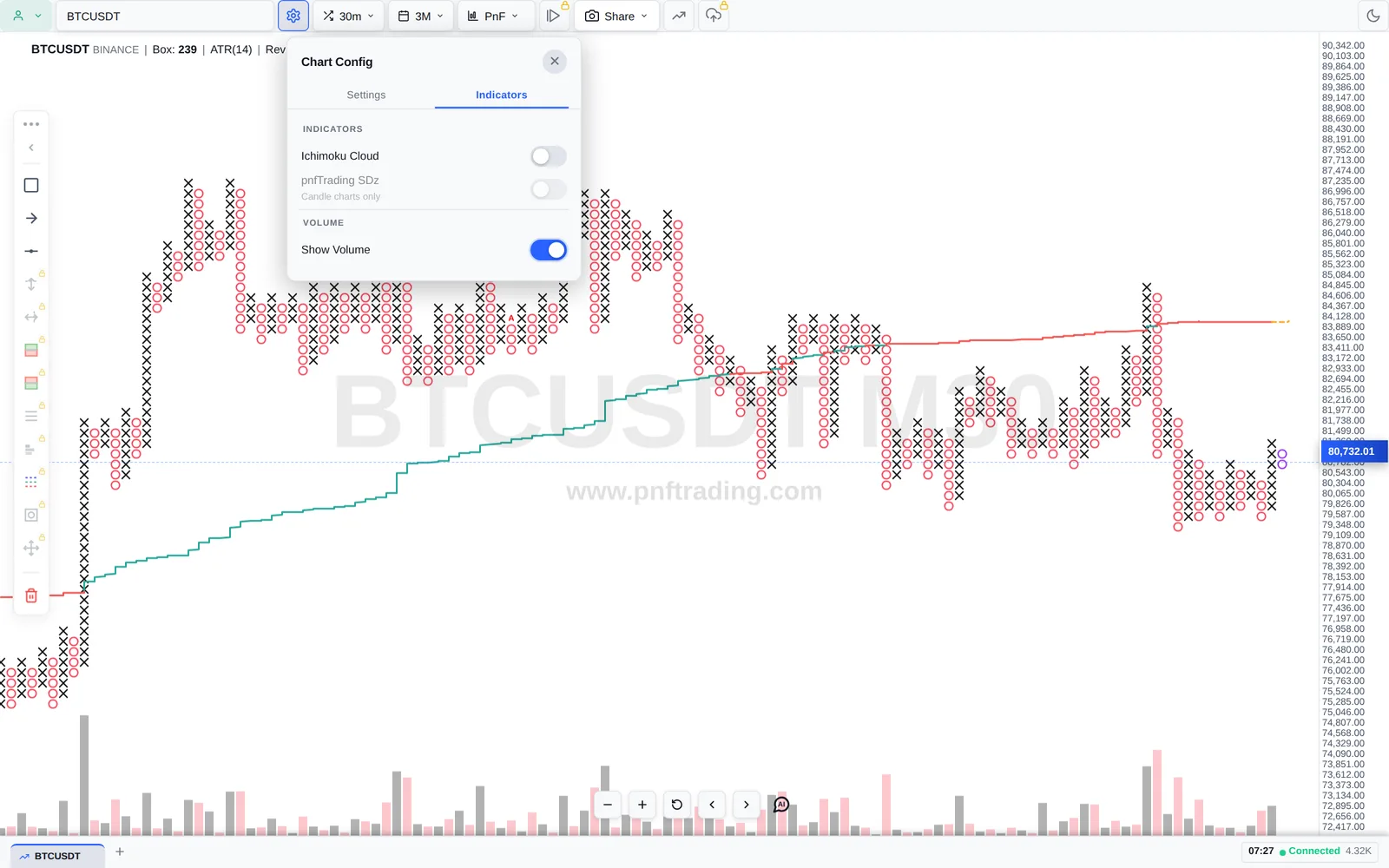The image size is (1389, 868).
Task: Open the Share dropdown
Action: (x=616, y=16)
